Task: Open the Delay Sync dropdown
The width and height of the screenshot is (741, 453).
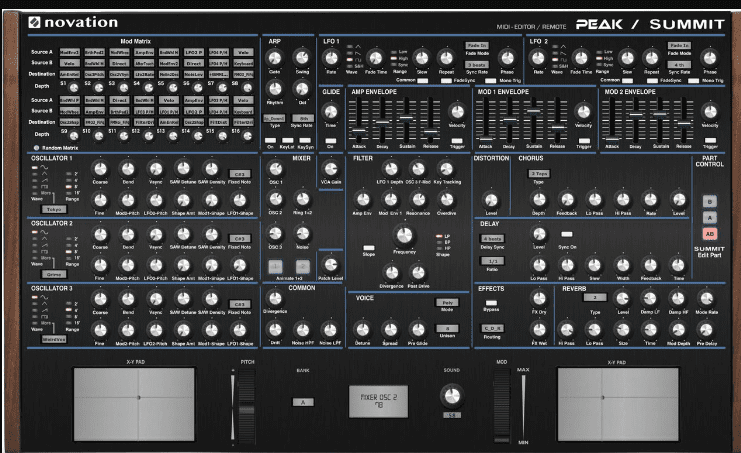Action: [x=492, y=239]
